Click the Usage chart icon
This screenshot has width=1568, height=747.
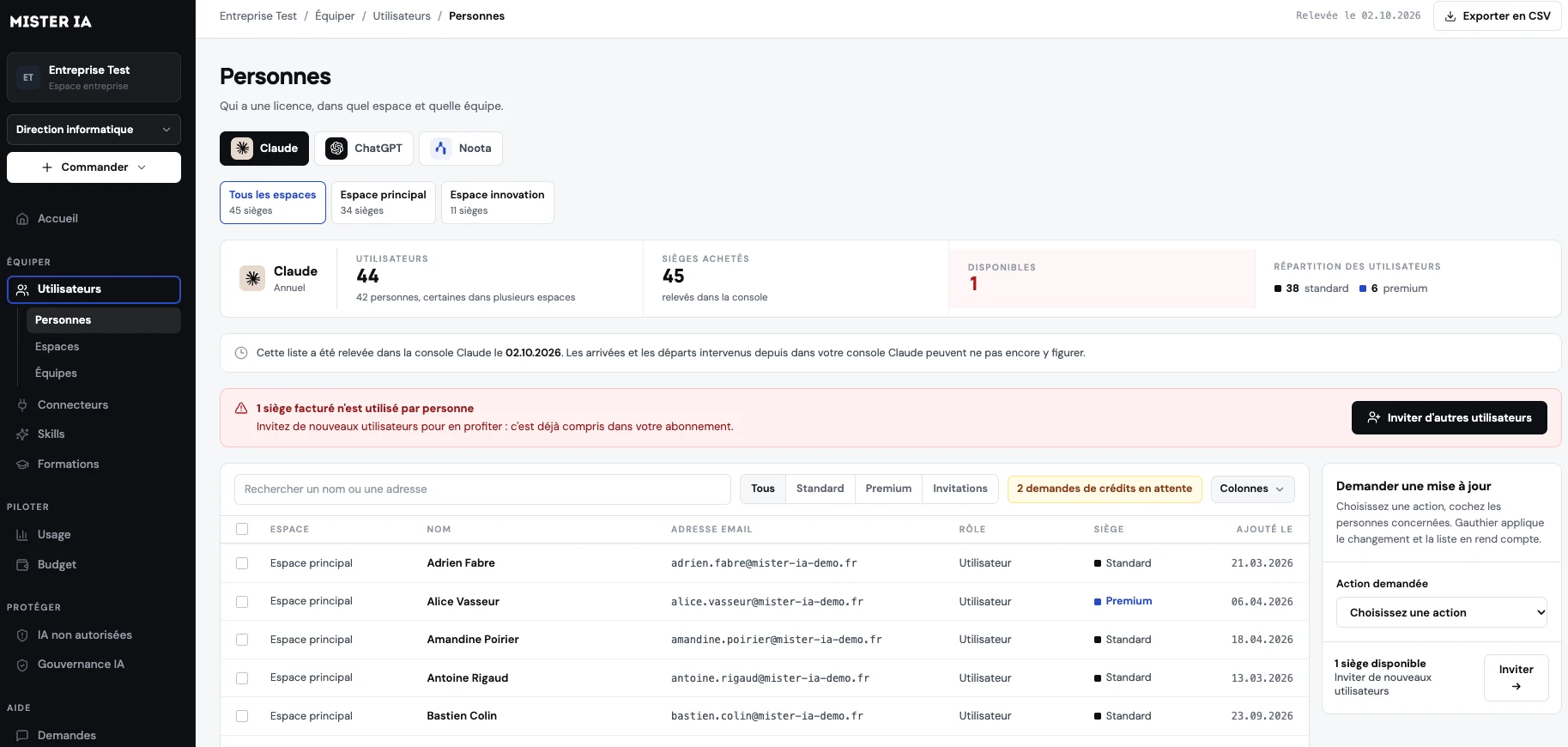coord(22,535)
